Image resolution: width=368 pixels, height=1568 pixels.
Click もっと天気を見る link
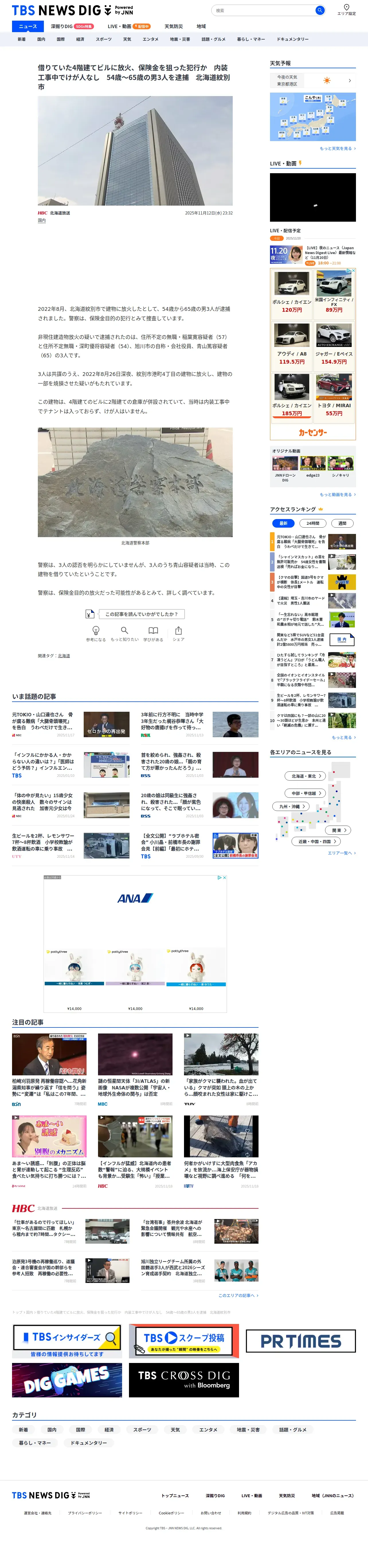coord(338,149)
